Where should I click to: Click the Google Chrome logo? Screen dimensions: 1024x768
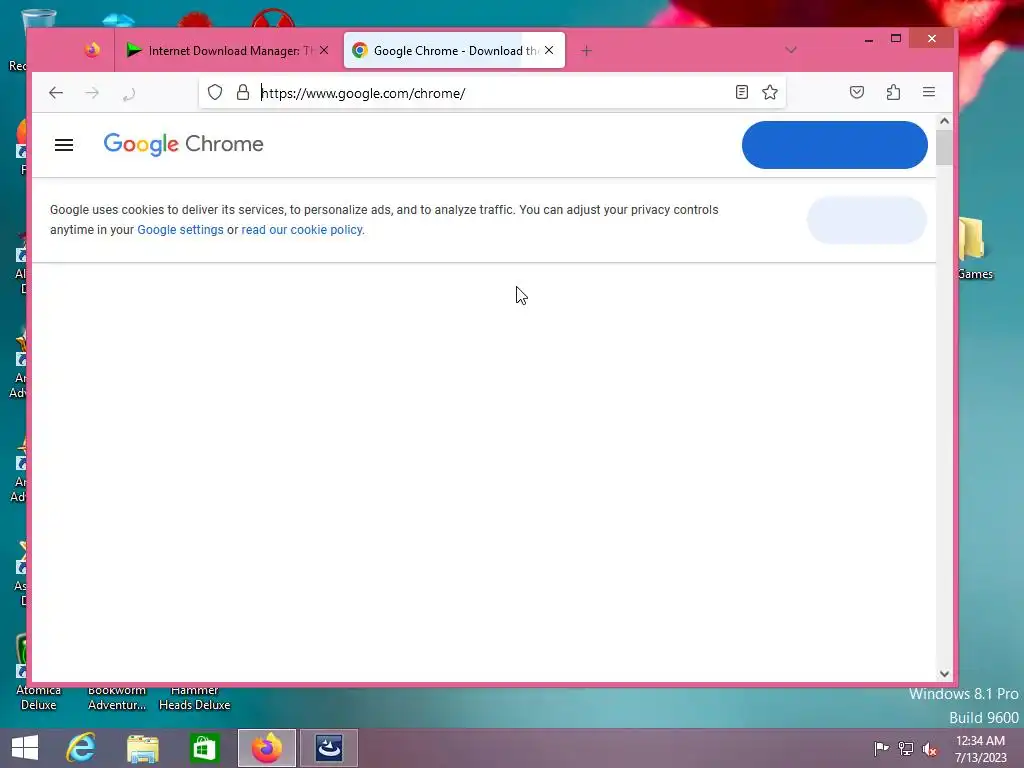pyautogui.click(x=184, y=144)
